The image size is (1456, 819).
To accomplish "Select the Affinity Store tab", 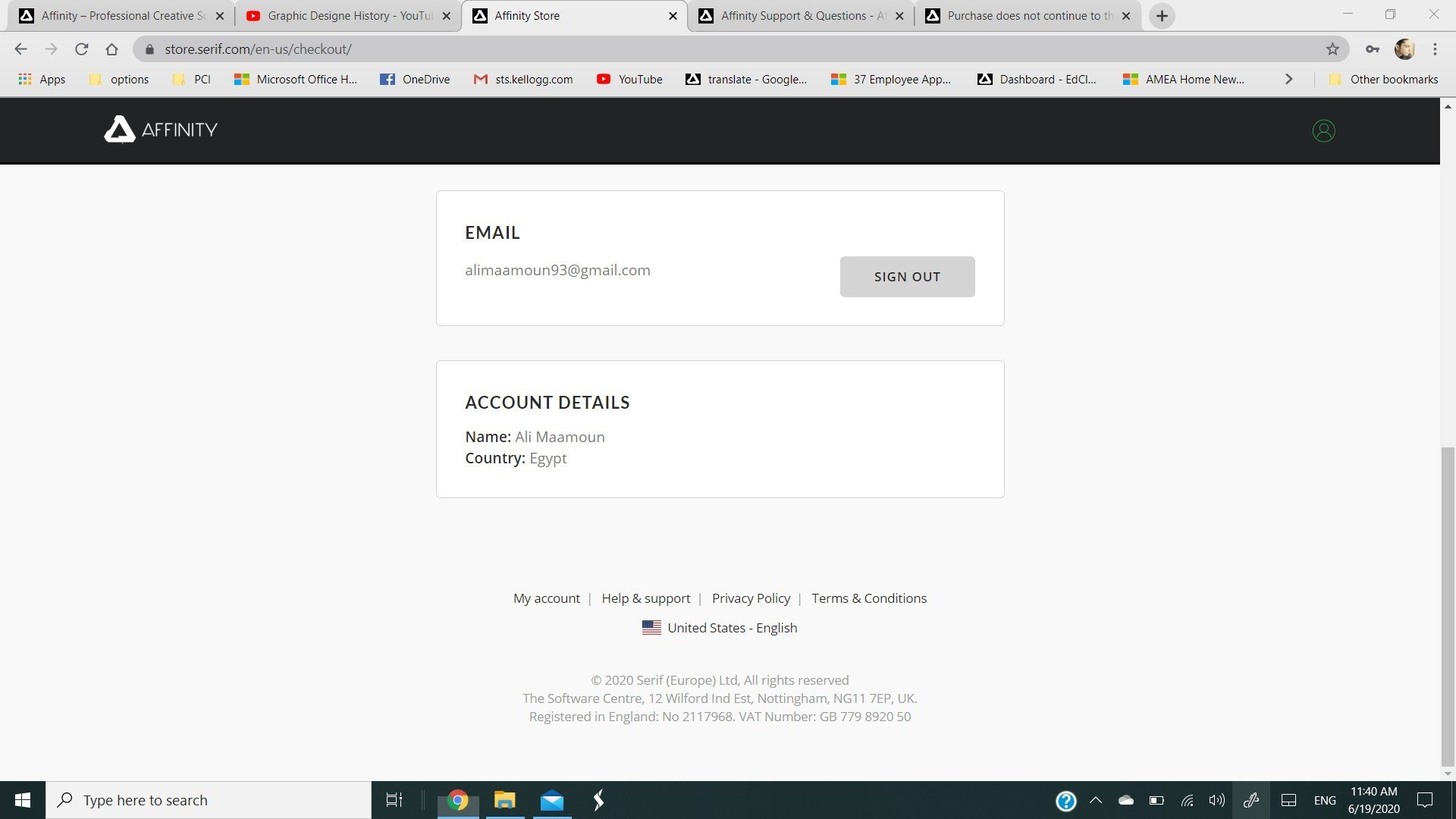I will point(574,16).
